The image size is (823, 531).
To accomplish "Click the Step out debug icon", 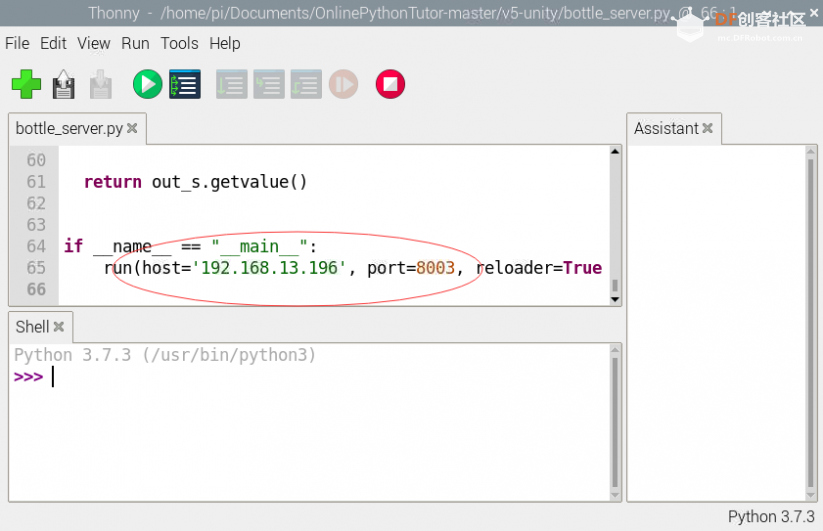I will 306,84.
